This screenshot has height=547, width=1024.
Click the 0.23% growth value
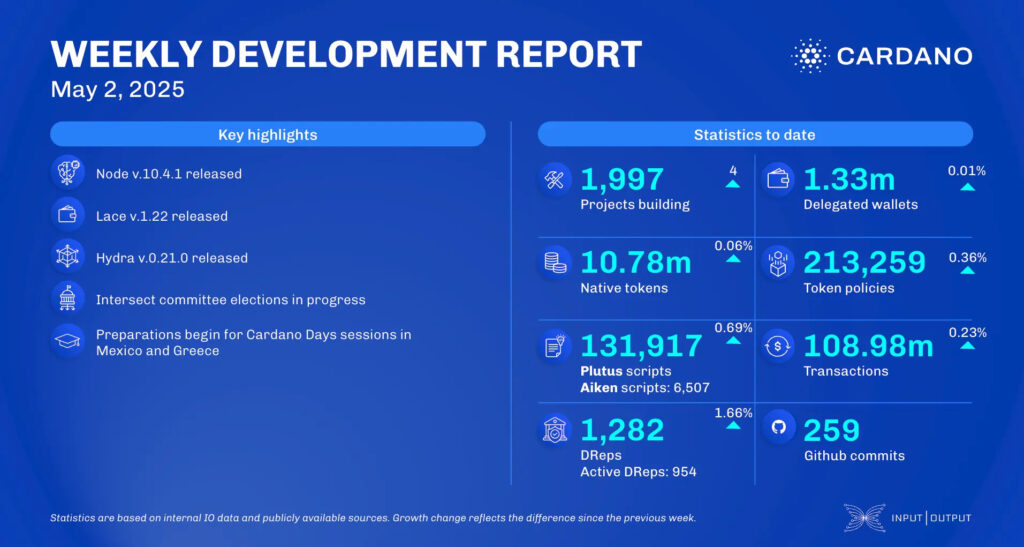tap(967, 332)
